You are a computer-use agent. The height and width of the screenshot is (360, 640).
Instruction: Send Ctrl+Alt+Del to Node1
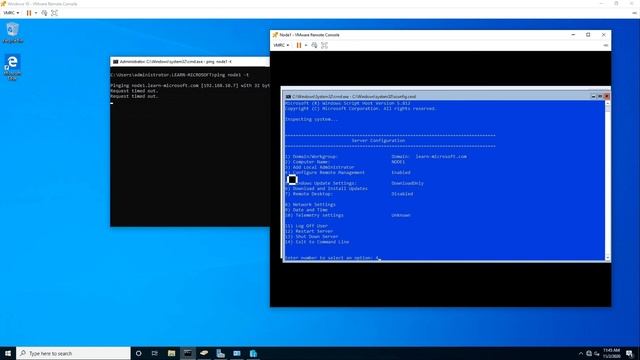[314, 45]
